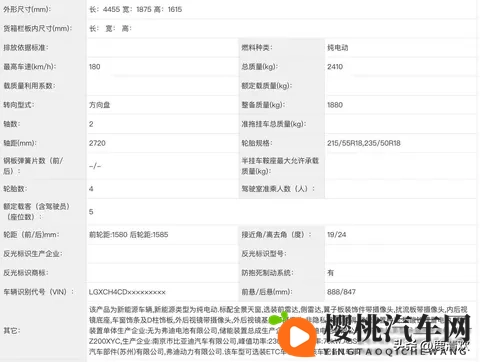This screenshot has height=362, width=480.
Task: Click the 转向型式 label
Action: (x=19, y=105)
